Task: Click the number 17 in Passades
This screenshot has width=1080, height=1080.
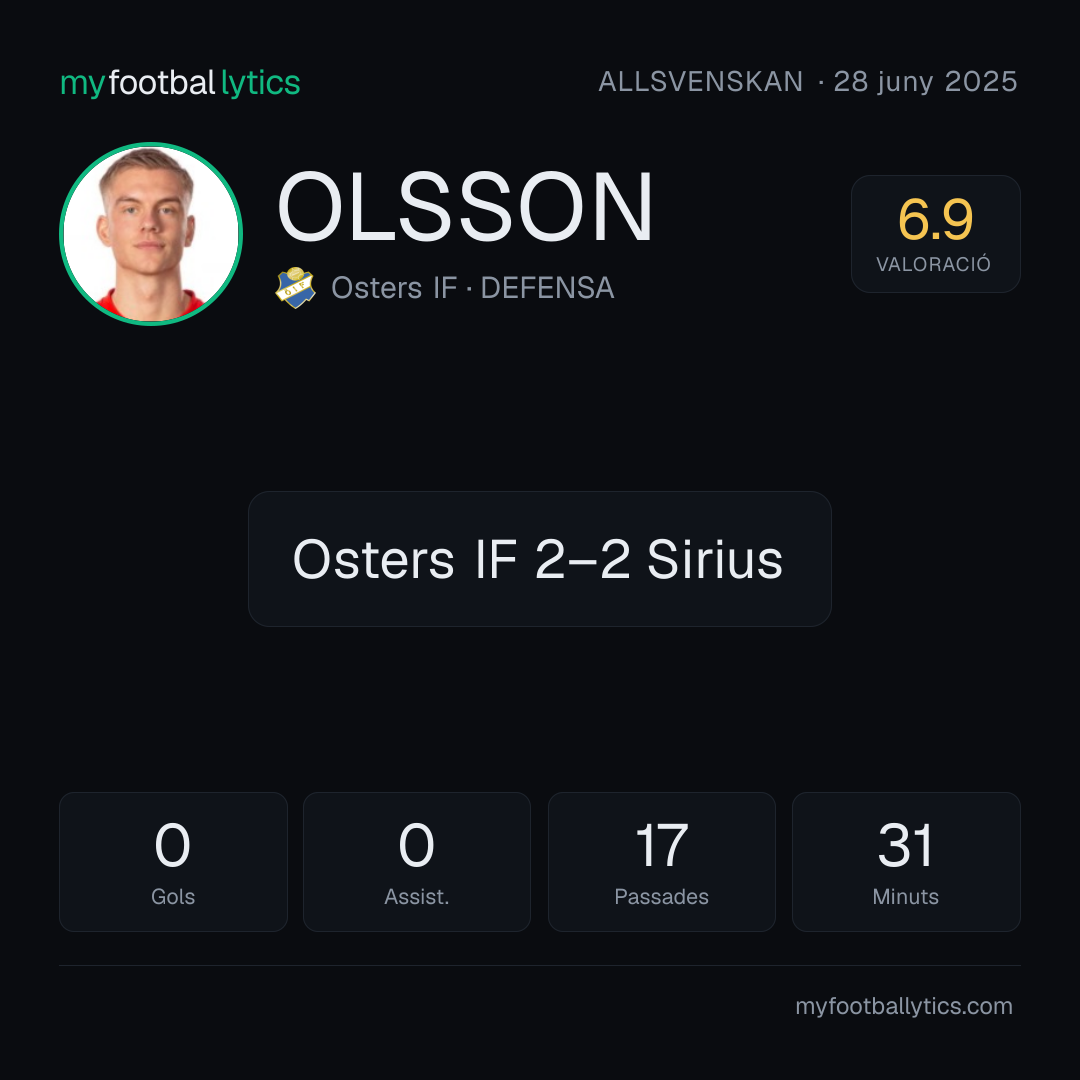Action: (661, 845)
